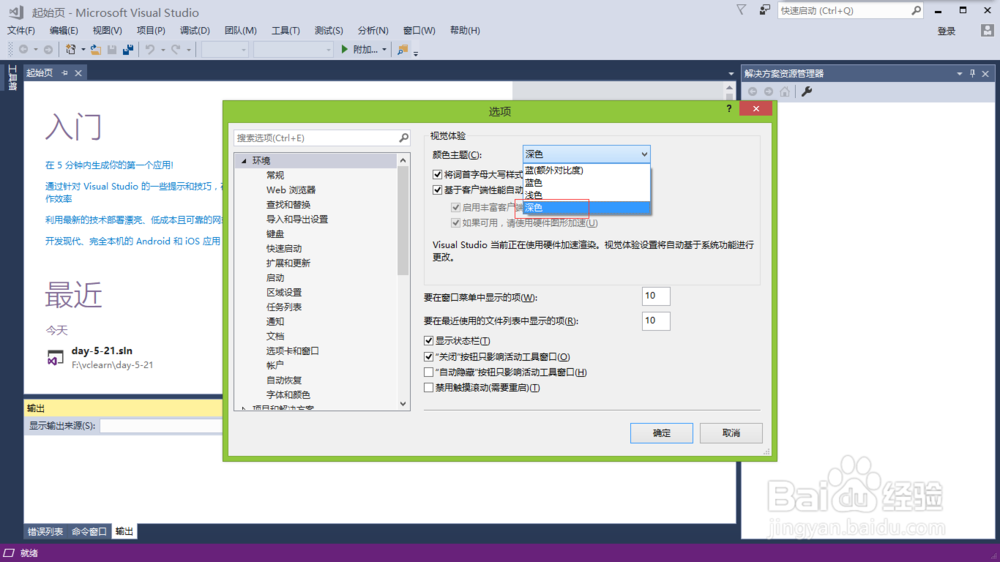
Task: Click the Find in Files toolbar icon
Action: pyautogui.click(x=402, y=49)
